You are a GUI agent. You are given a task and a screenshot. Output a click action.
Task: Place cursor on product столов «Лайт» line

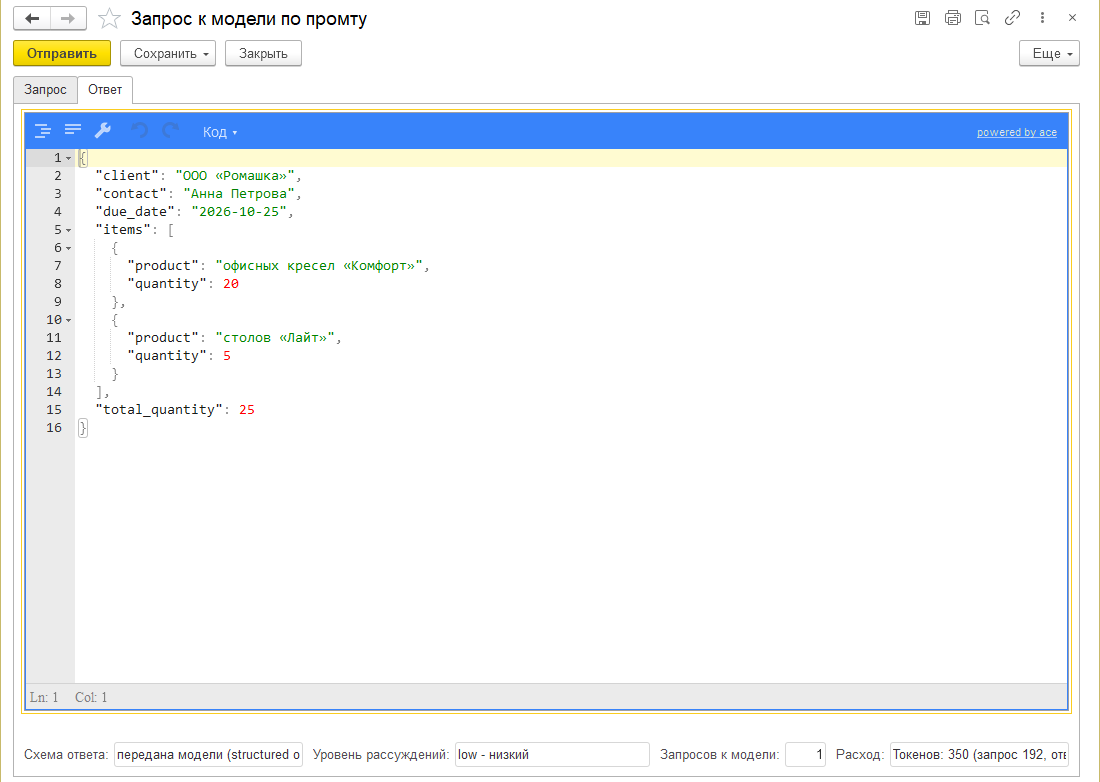pyautogui.click(x=570, y=338)
